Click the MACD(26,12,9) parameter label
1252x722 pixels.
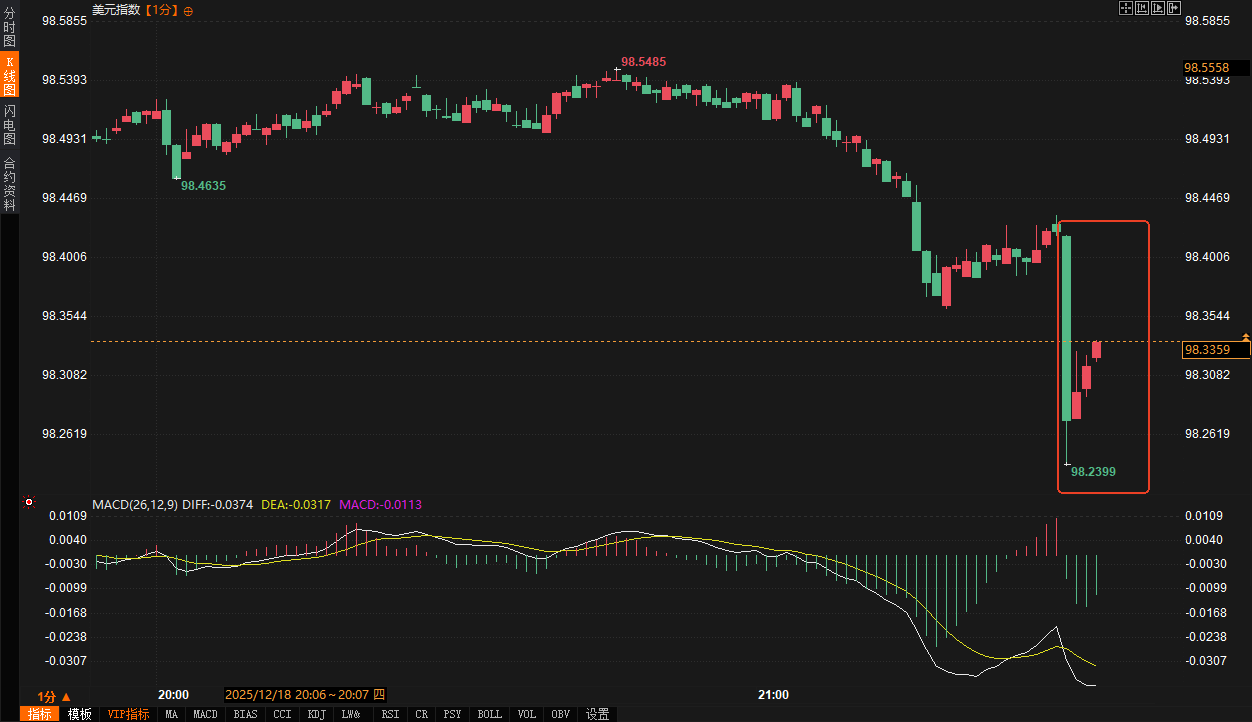tap(135, 505)
